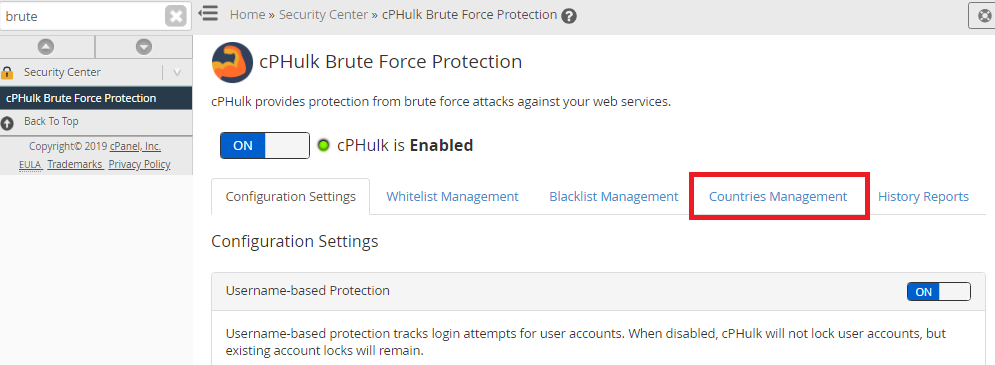
Task: Click the up arrow navigation icon in the sidebar
Action: (x=46, y=46)
